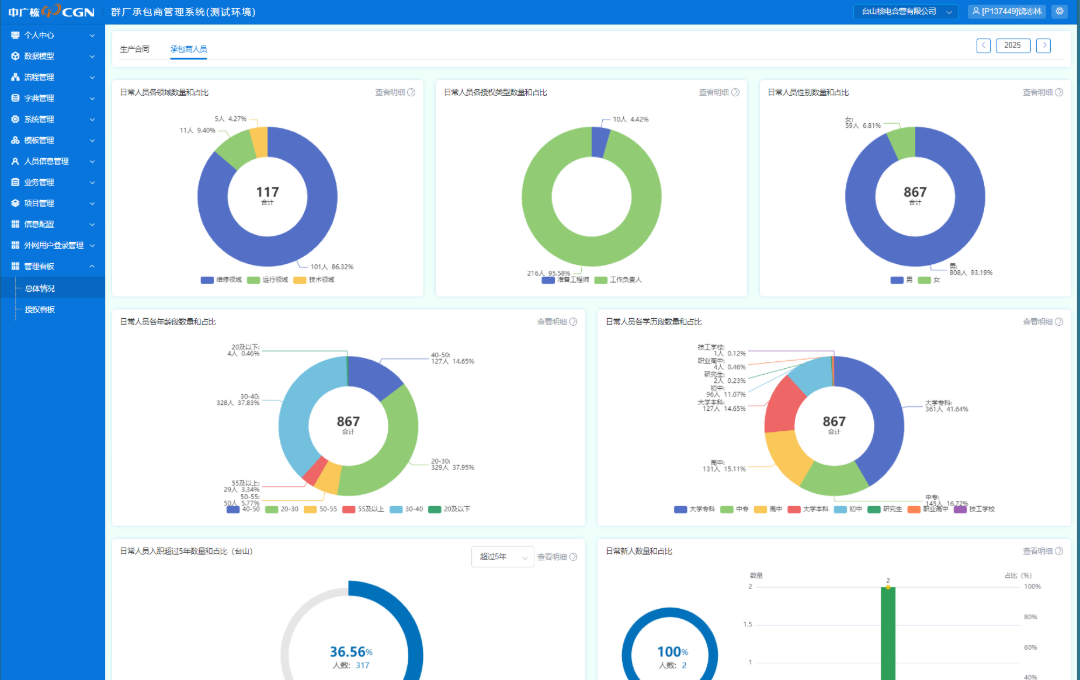Click previous year arrow beside 2025
The image size is (1080, 680).
point(984,45)
